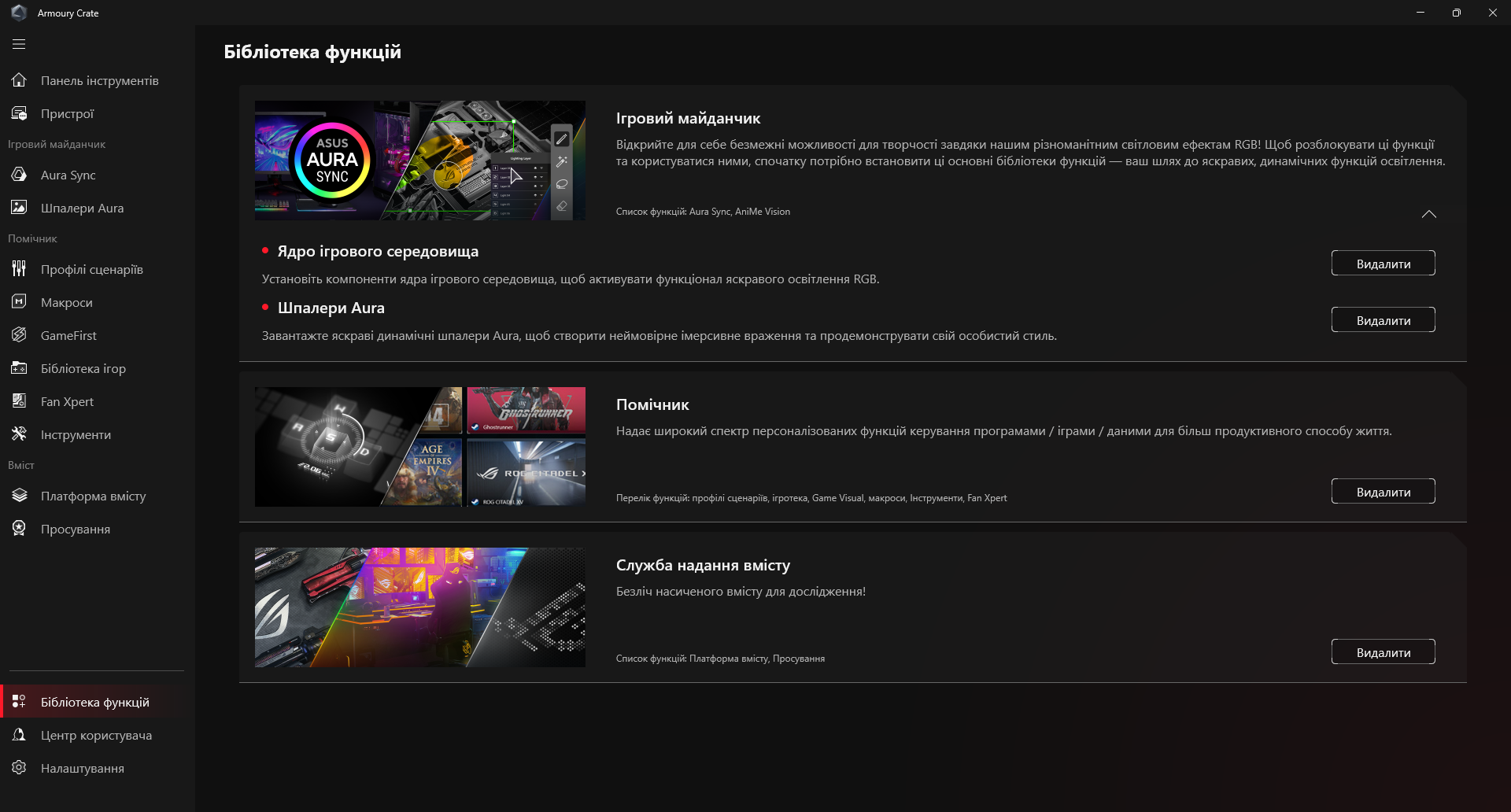Go to Fan Xpert

click(x=98, y=401)
